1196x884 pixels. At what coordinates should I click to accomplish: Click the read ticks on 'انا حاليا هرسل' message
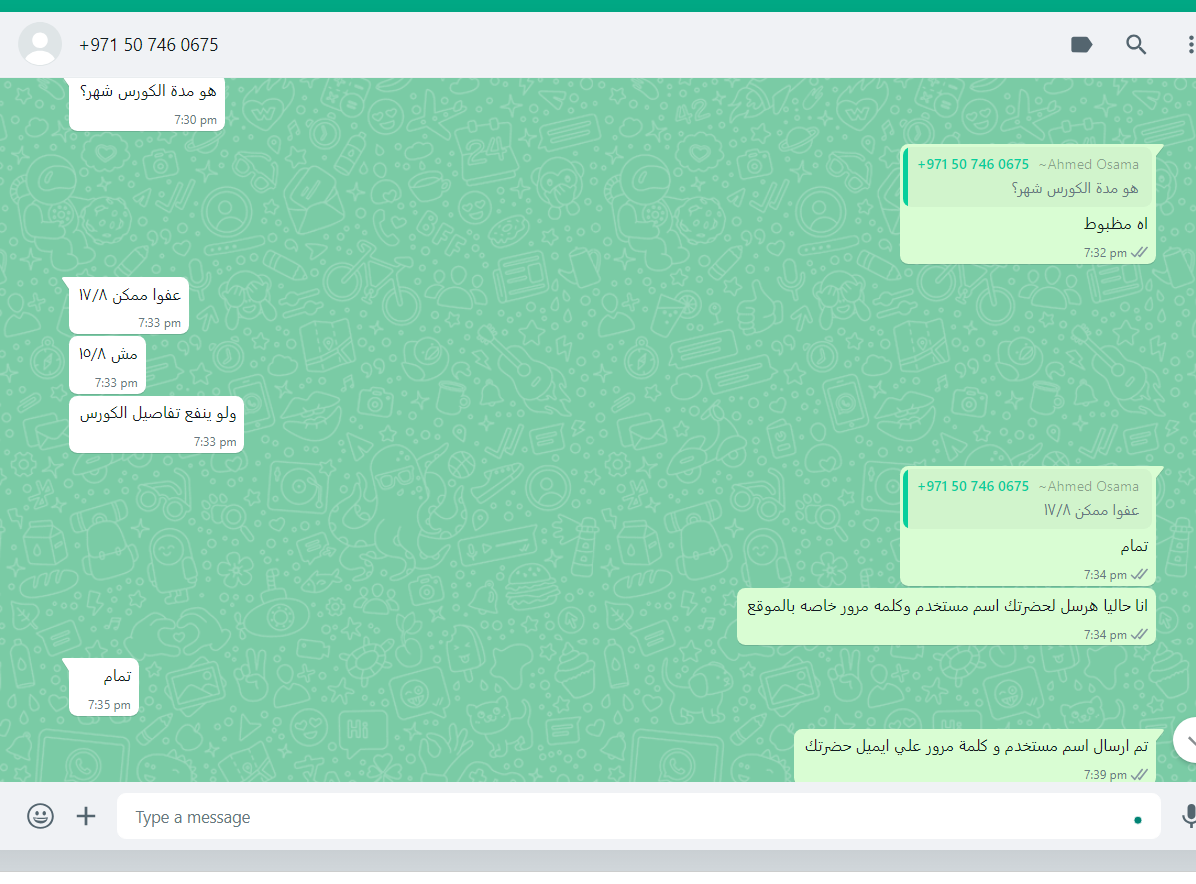coord(1139,635)
